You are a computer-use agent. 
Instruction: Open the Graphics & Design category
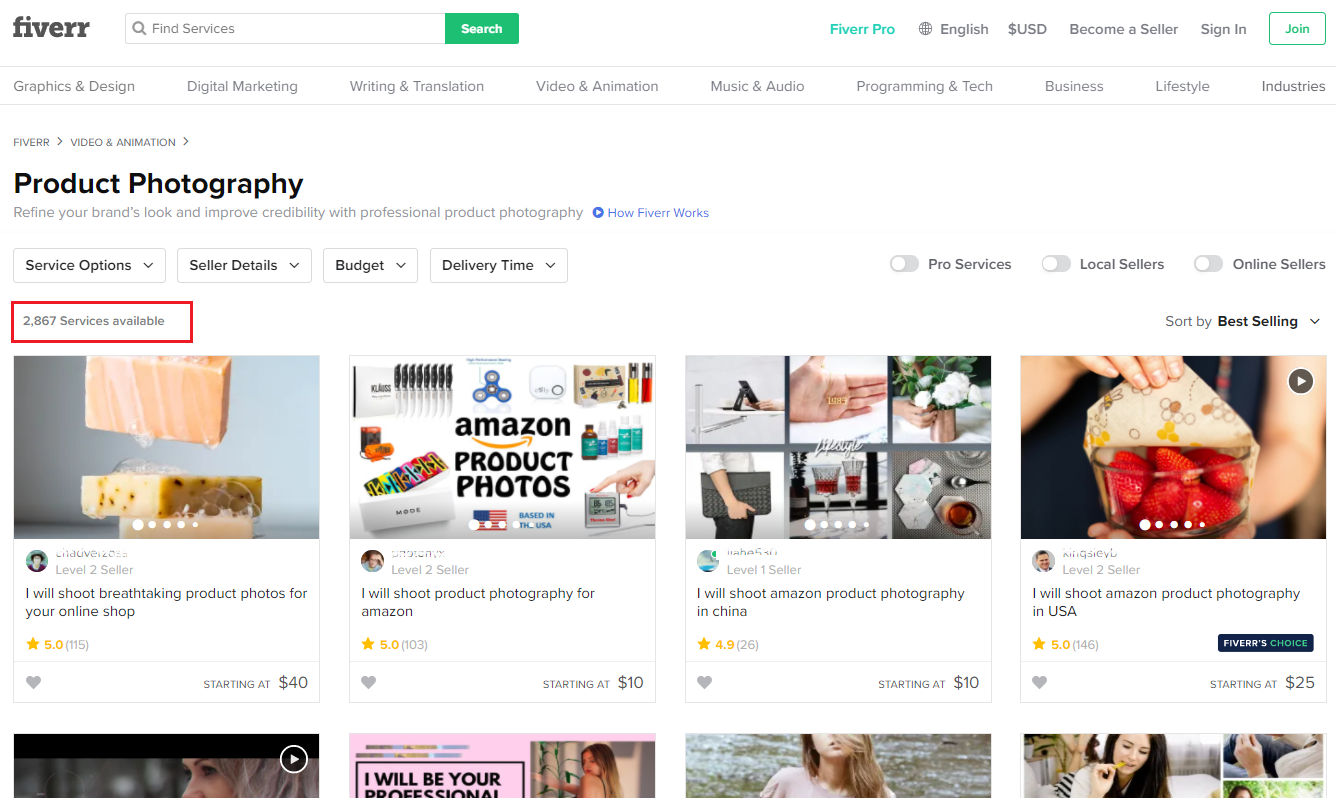point(73,86)
